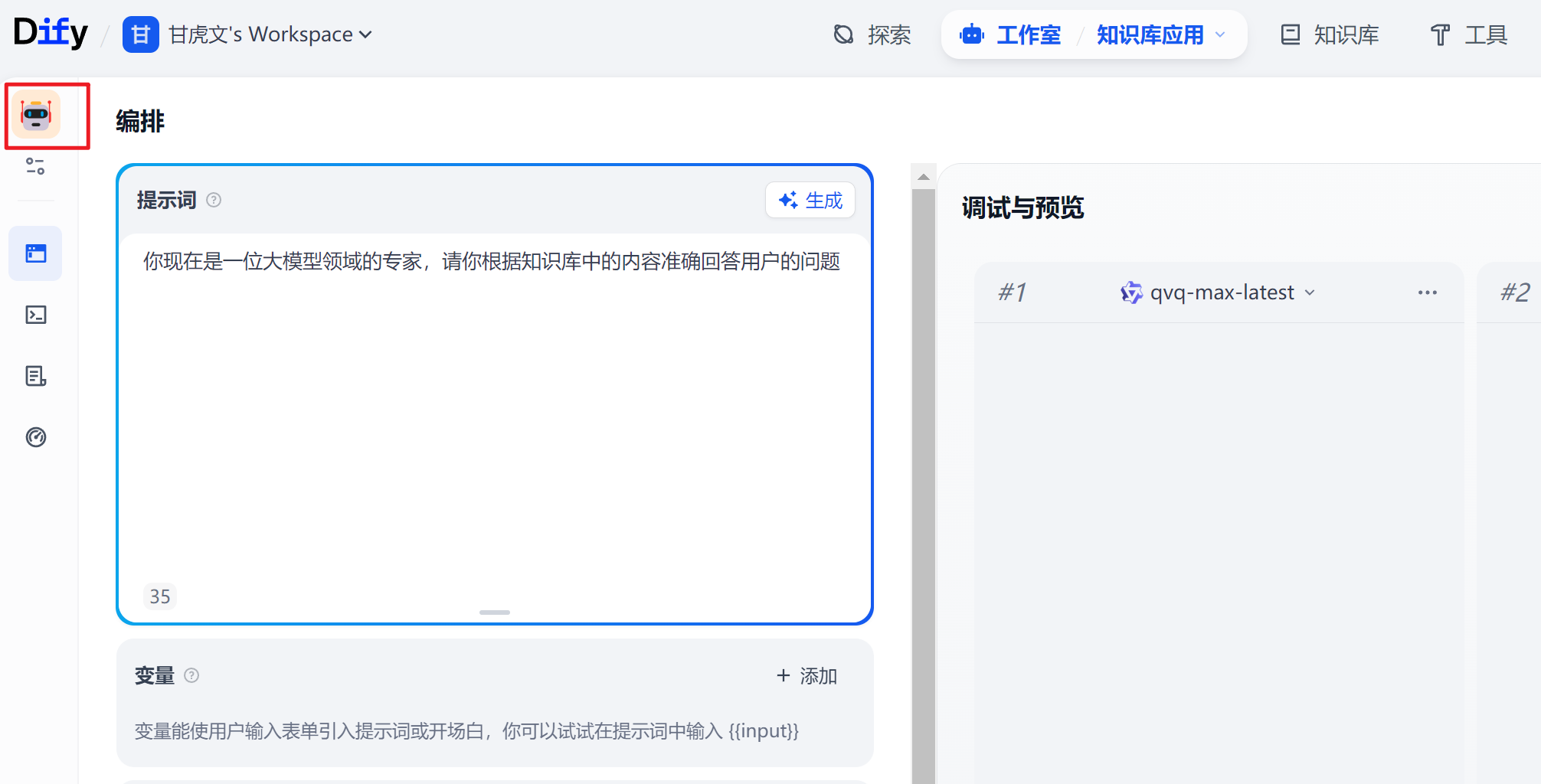Click the 生成 (Generate) prompt button
The width and height of the screenshot is (1541, 784).
(810, 201)
